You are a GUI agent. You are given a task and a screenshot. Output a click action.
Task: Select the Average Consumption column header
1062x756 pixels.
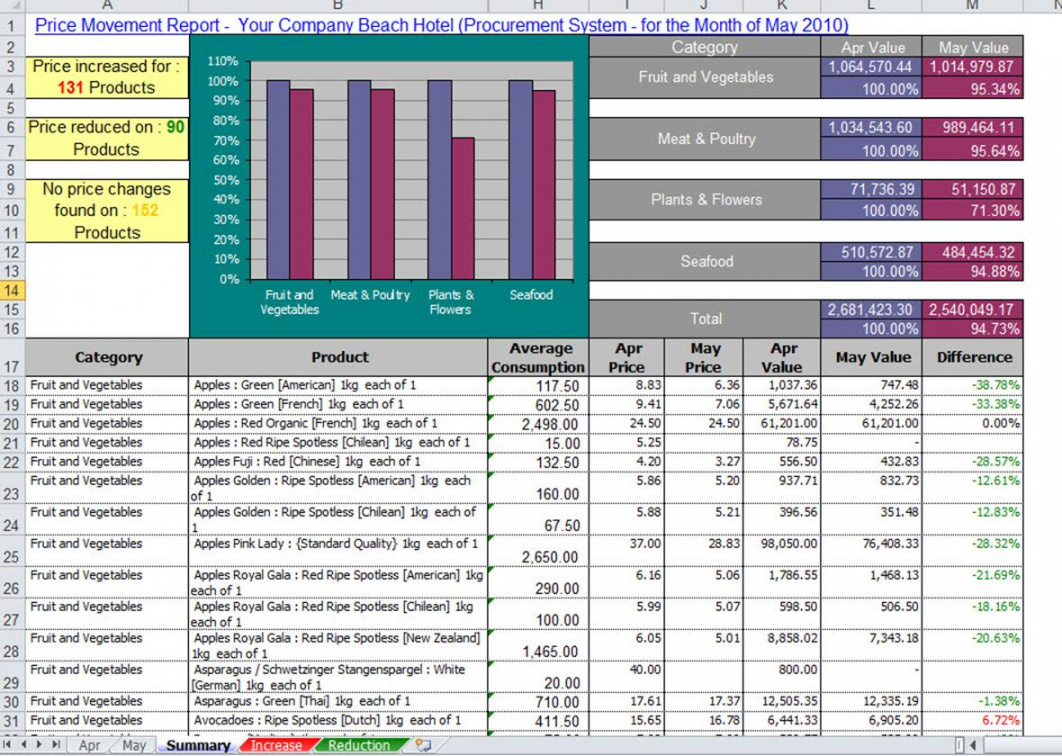click(540, 357)
